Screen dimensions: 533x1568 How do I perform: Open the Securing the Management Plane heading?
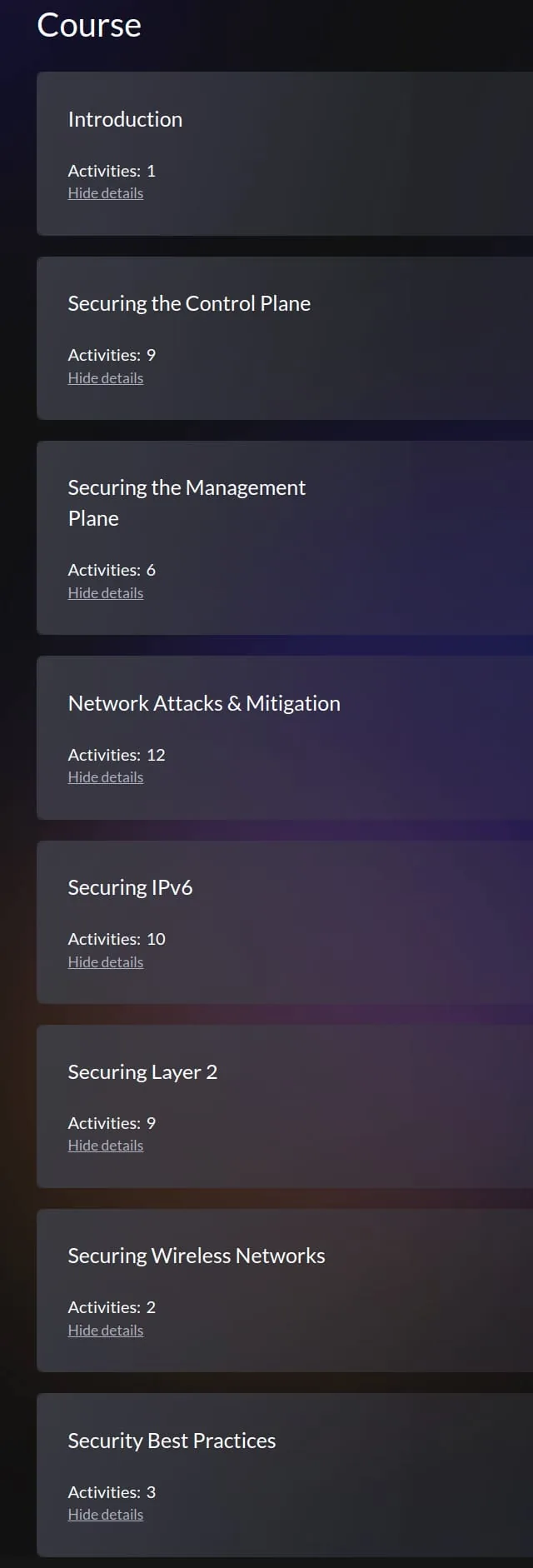187,503
